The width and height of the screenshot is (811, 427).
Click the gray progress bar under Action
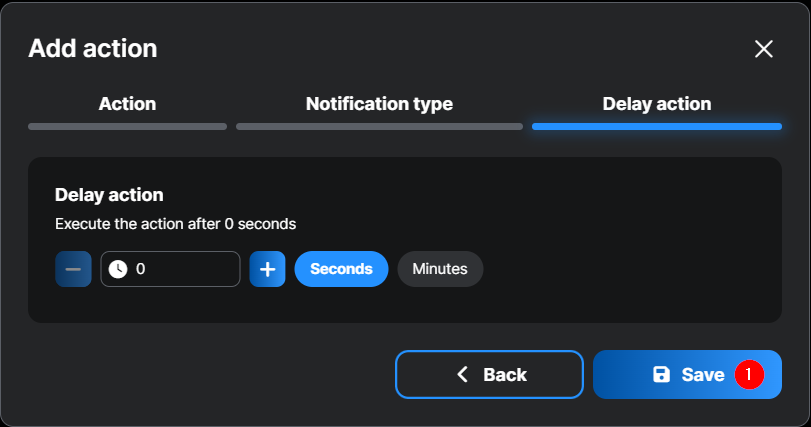pyautogui.click(x=127, y=127)
